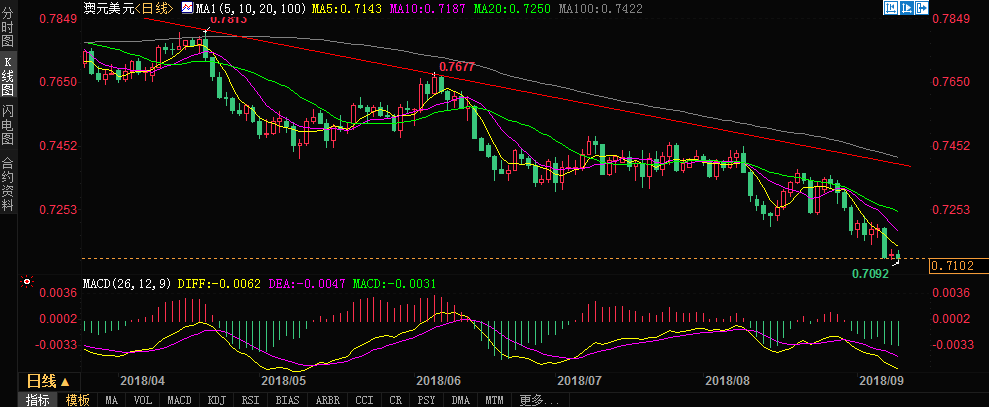
Task: Choose the BIAS indicator
Action: (287, 400)
